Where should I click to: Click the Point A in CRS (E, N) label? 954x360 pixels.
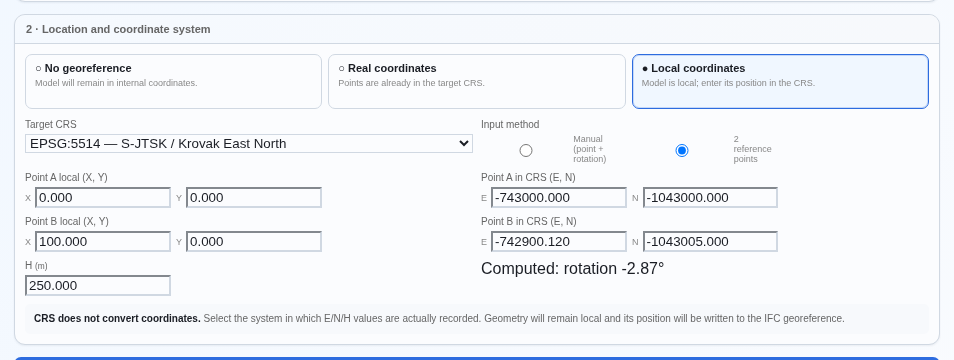tap(528, 178)
